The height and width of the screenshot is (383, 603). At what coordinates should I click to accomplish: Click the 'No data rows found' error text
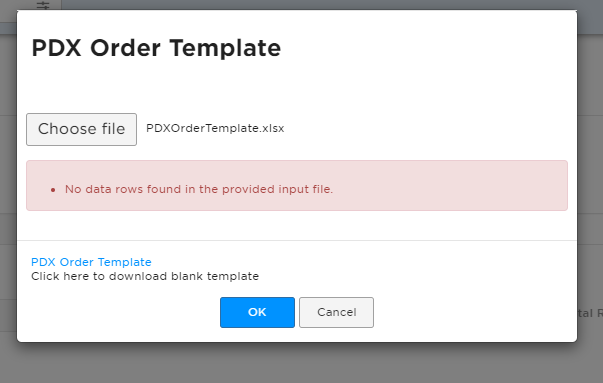coord(199,189)
